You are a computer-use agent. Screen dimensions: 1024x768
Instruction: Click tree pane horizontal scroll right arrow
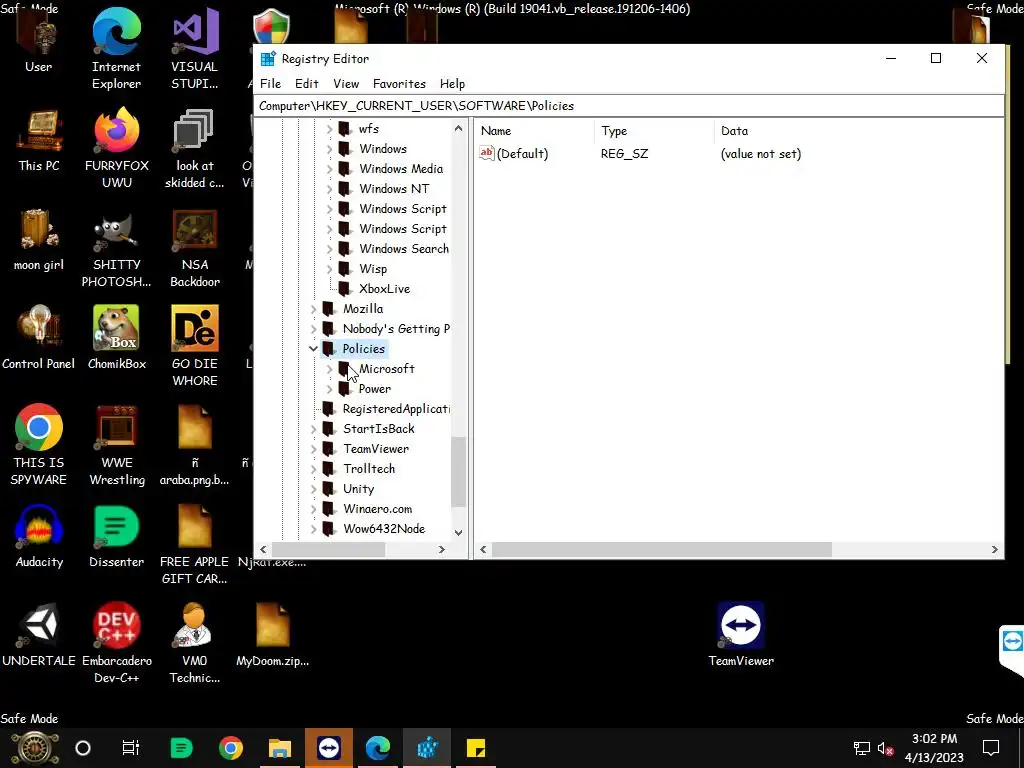(x=442, y=550)
